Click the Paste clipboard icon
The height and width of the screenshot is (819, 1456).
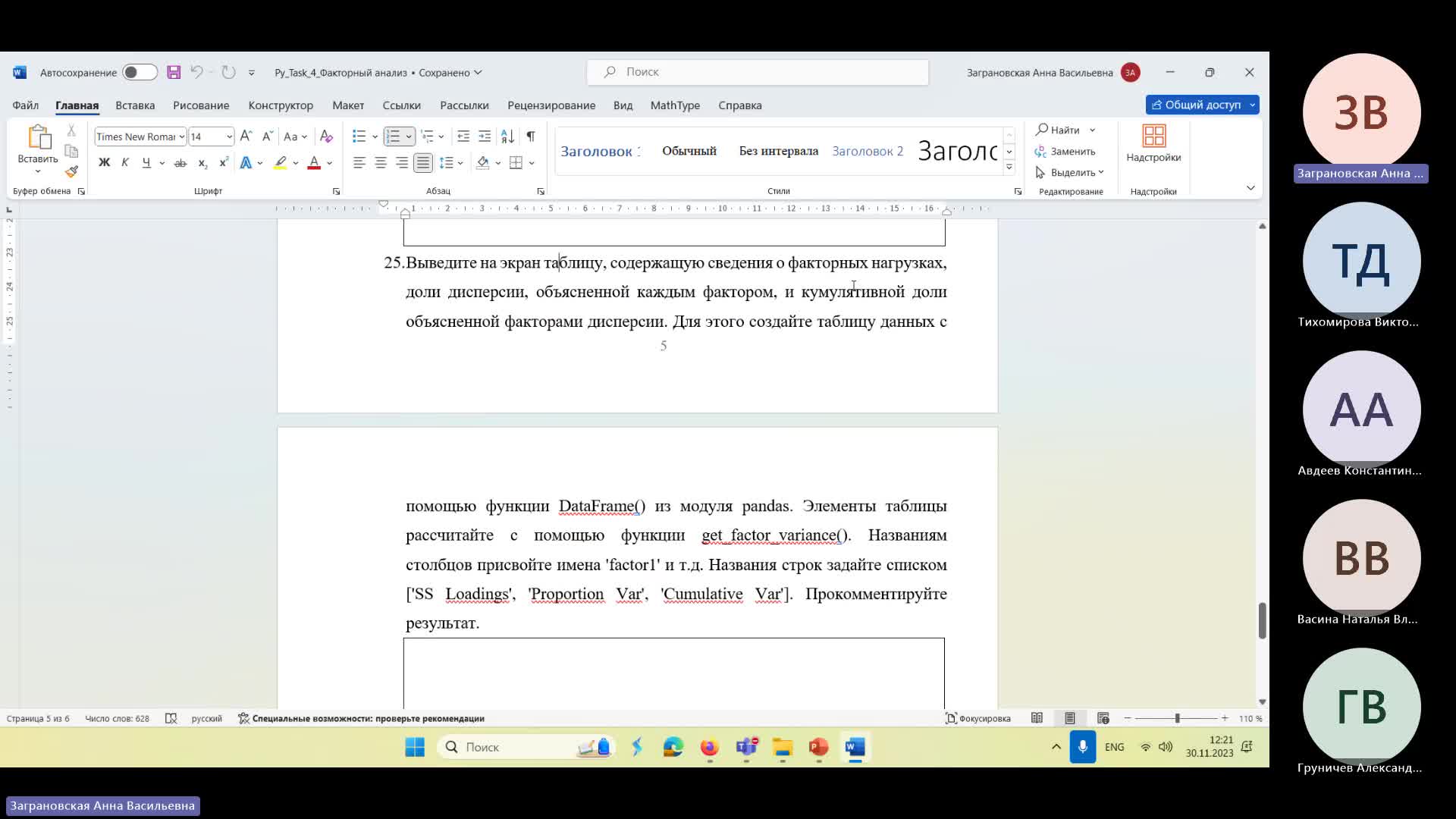38,138
